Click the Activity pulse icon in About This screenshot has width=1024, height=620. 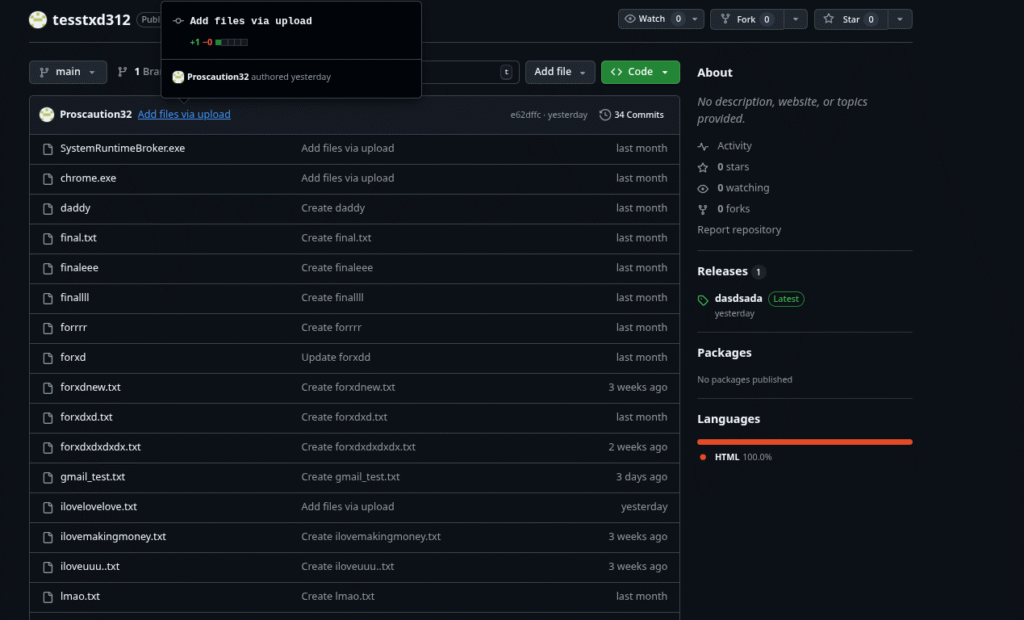point(703,146)
